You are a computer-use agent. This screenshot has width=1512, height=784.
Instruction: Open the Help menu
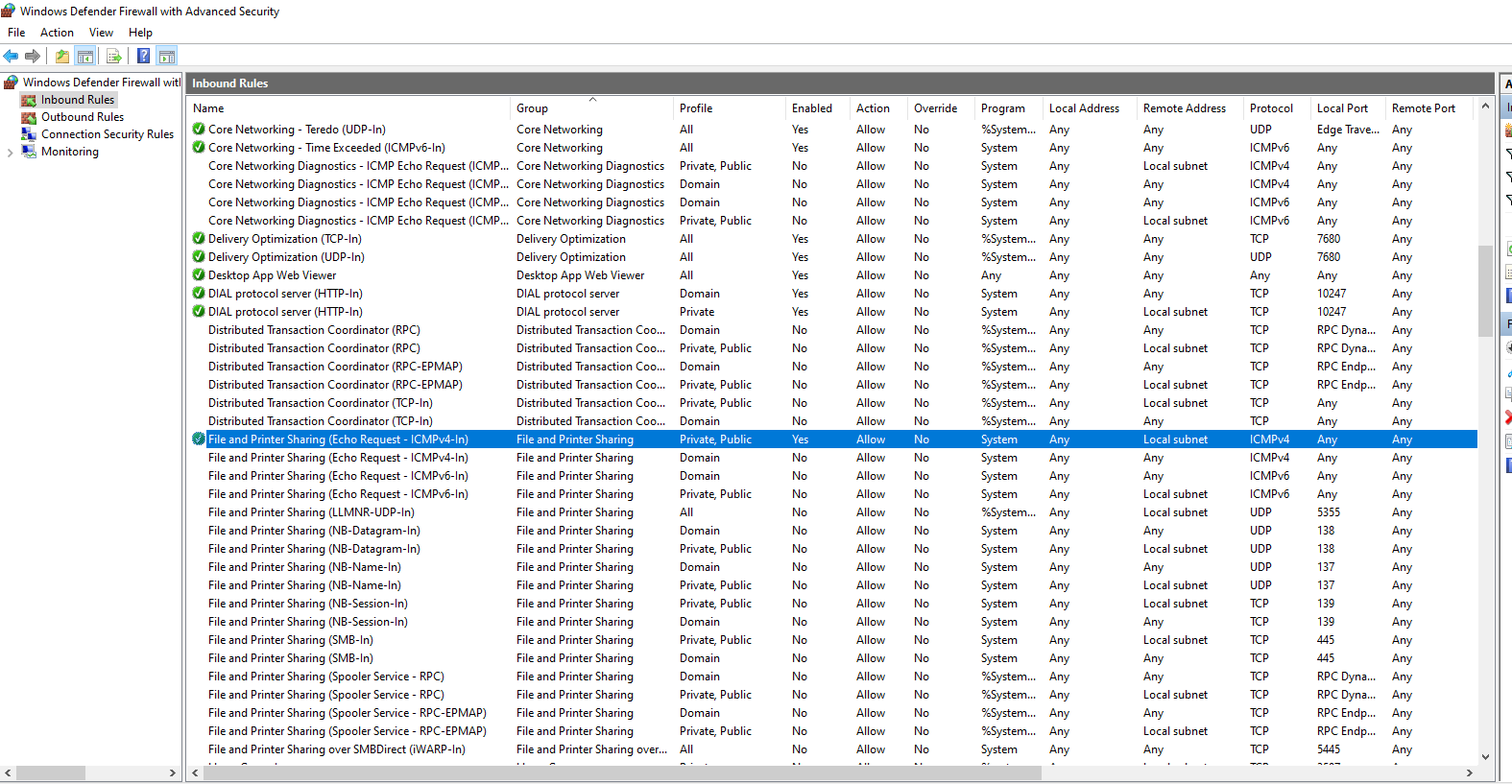pyautogui.click(x=140, y=33)
